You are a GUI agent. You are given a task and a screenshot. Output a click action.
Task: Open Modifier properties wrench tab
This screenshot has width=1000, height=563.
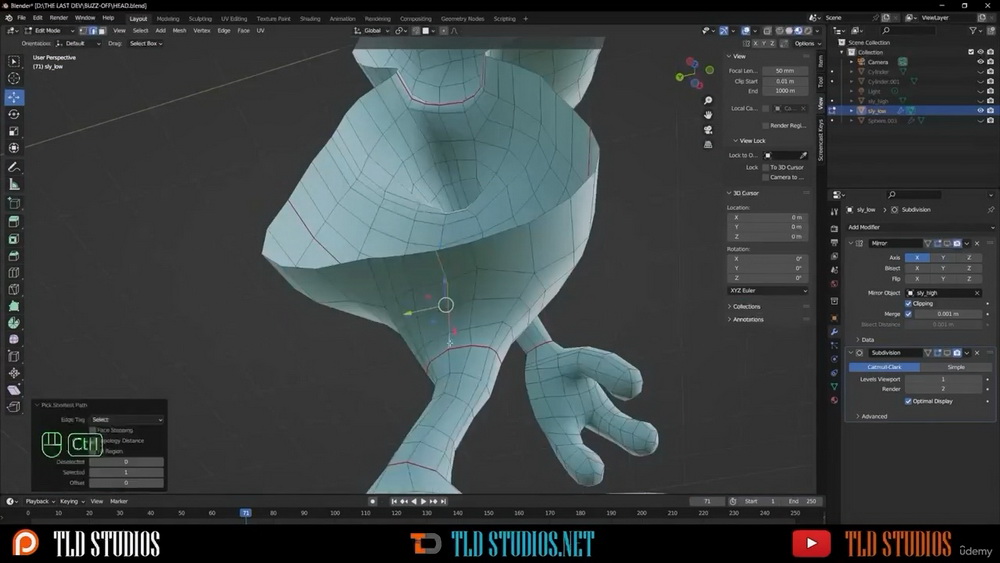pyautogui.click(x=834, y=332)
